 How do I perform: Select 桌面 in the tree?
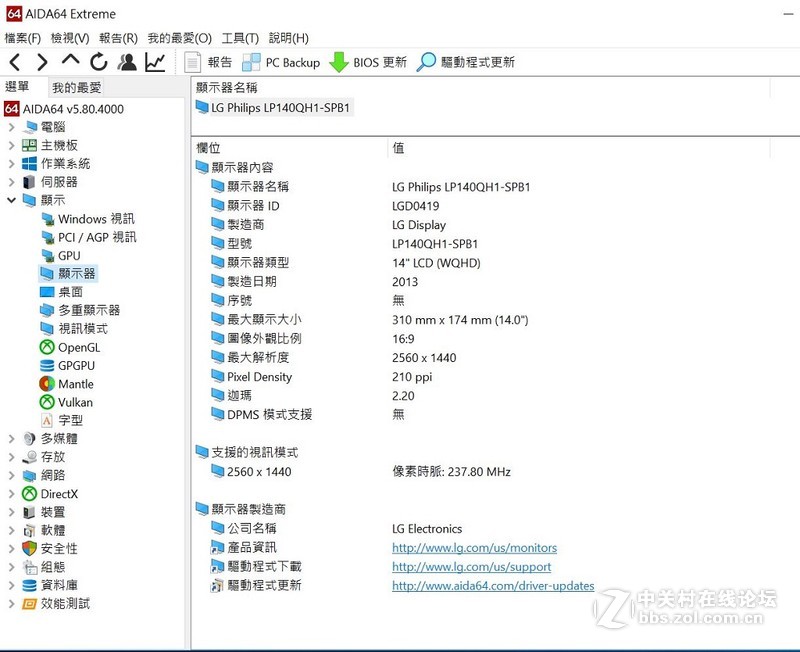[x=70, y=292]
